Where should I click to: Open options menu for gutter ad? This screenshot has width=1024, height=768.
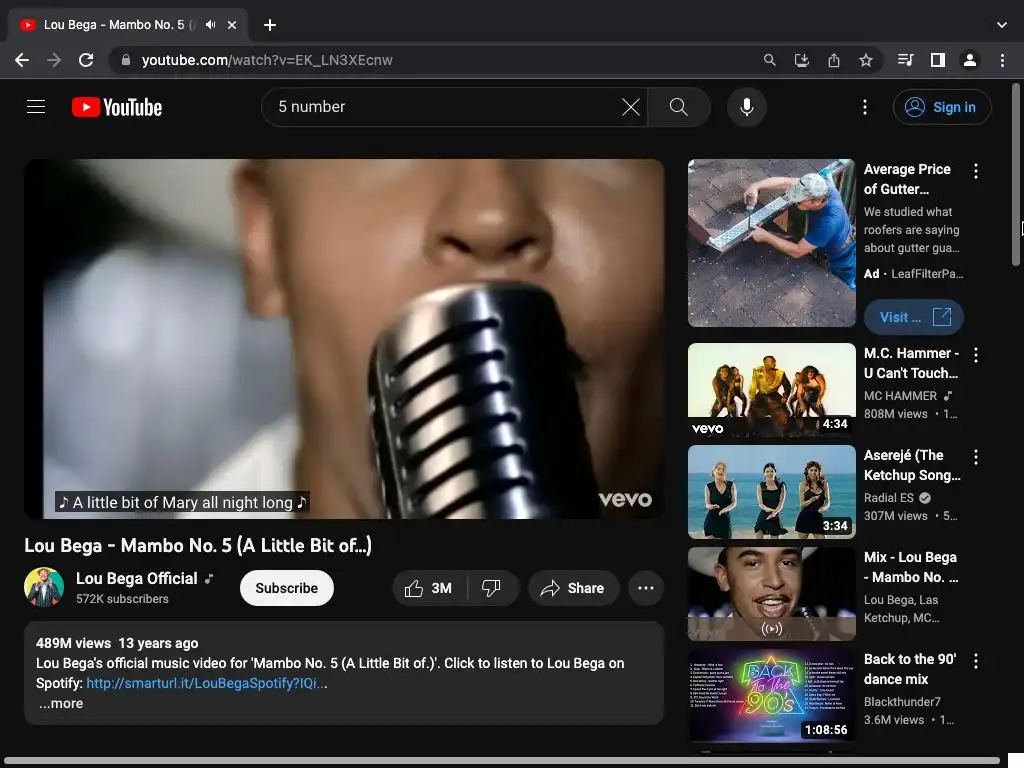tap(975, 171)
